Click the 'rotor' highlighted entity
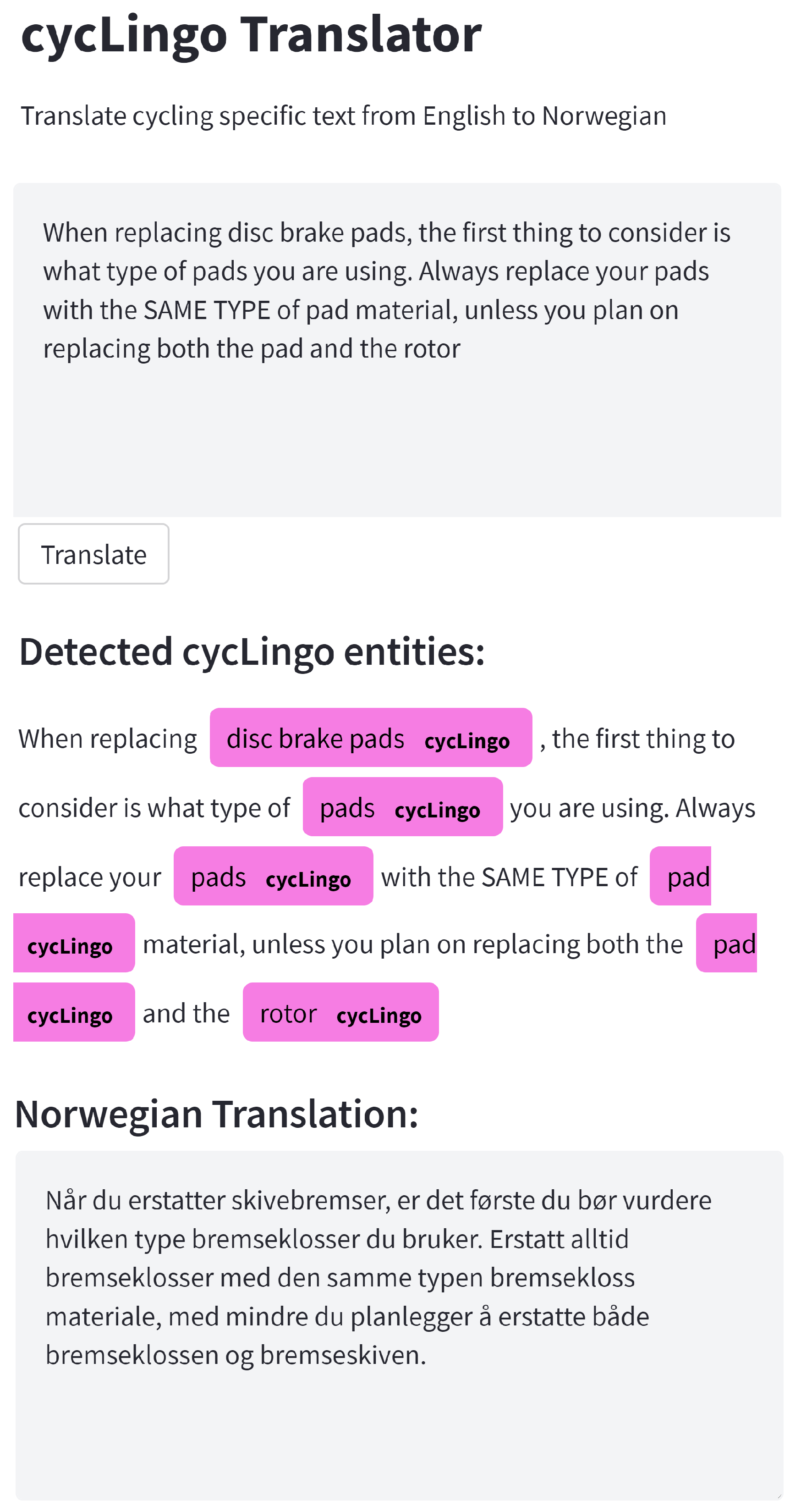This screenshot has height=1512, width=801. point(288,1013)
